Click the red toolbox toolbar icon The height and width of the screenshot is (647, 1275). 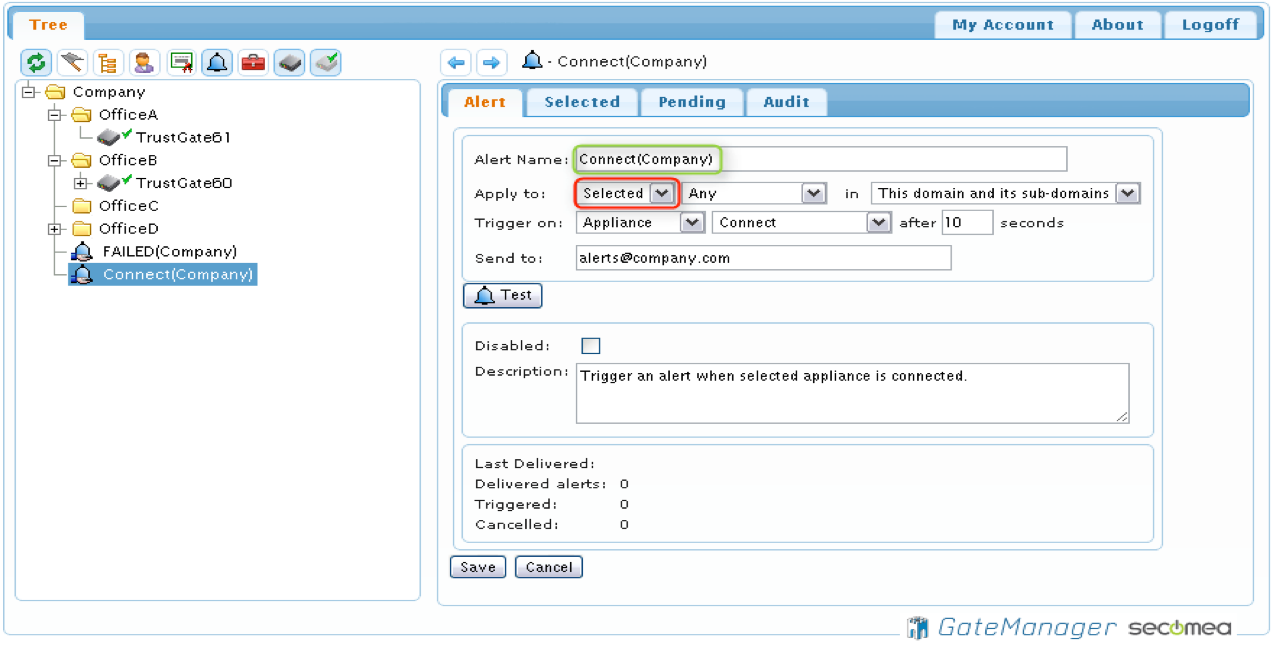click(x=253, y=63)
